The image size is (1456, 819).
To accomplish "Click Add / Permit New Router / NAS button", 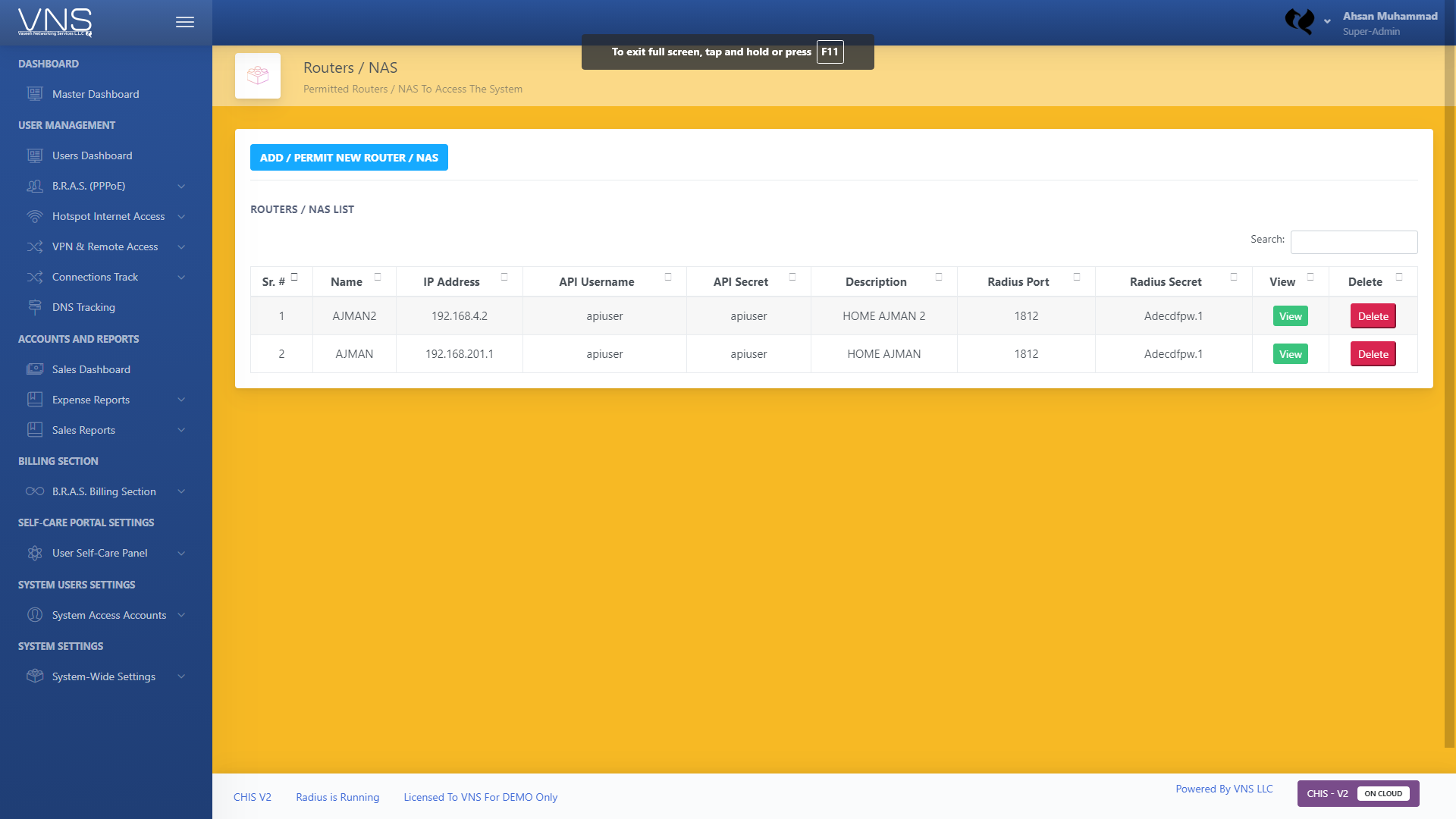I will click(x=349, y=158).
